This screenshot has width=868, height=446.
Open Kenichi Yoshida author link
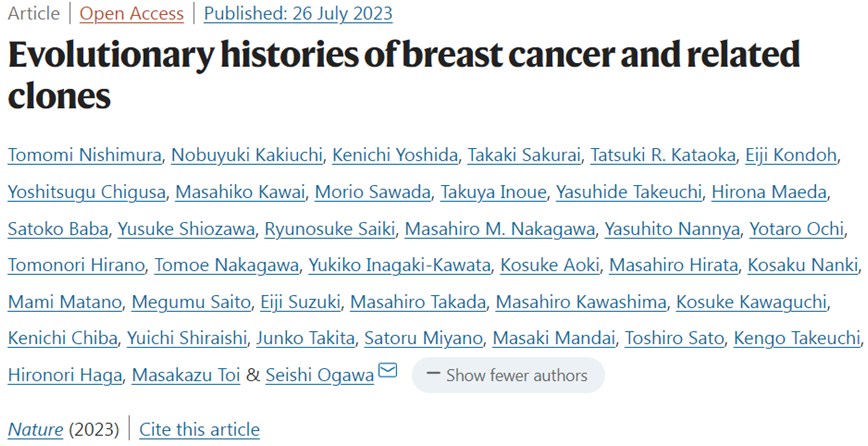(395, 155)
